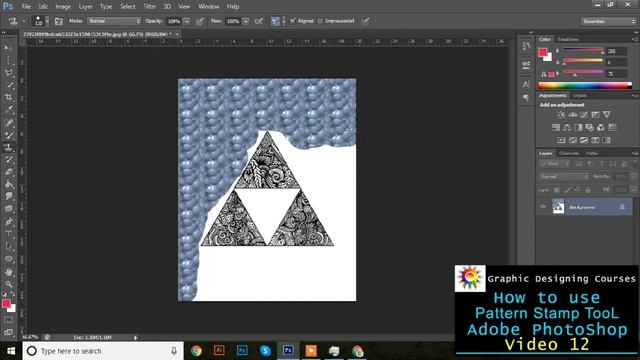
Task: Open the Flow slider dropdown
Action: click(x=245, y=21)
